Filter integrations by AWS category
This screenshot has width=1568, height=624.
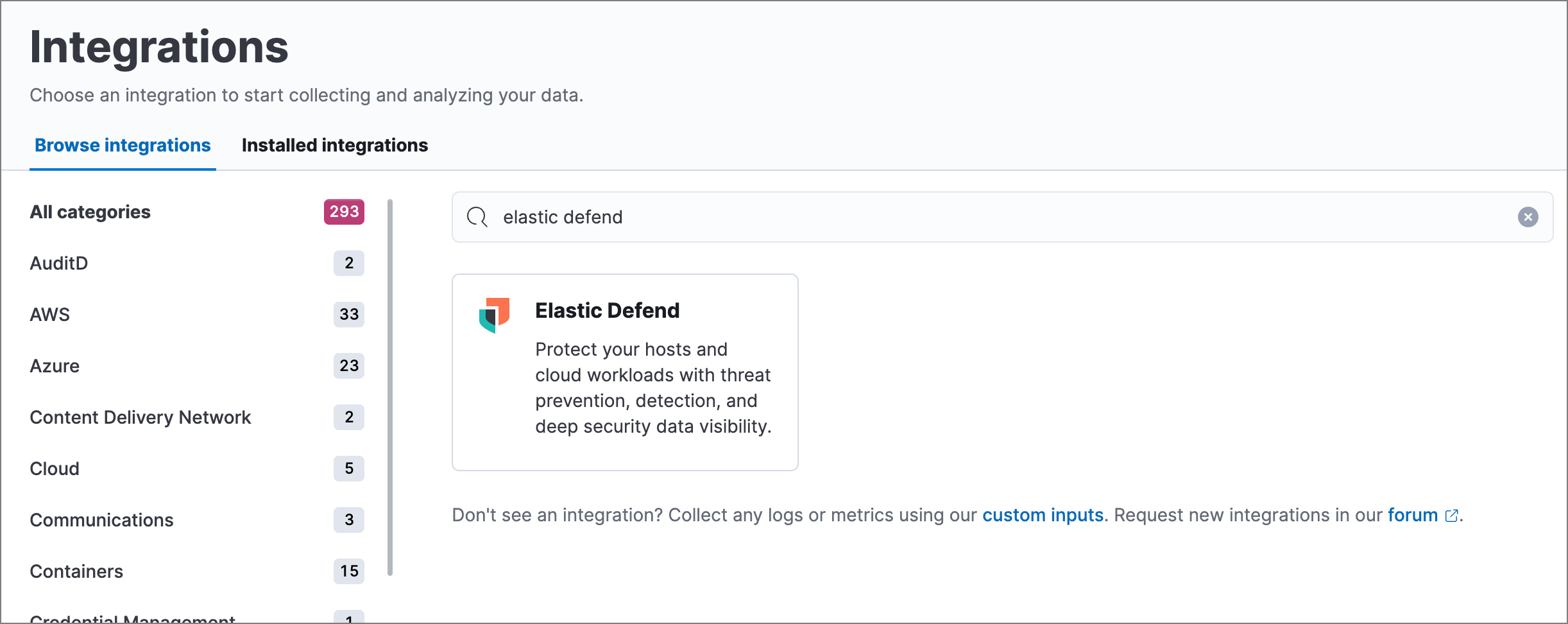click(49, 315)
